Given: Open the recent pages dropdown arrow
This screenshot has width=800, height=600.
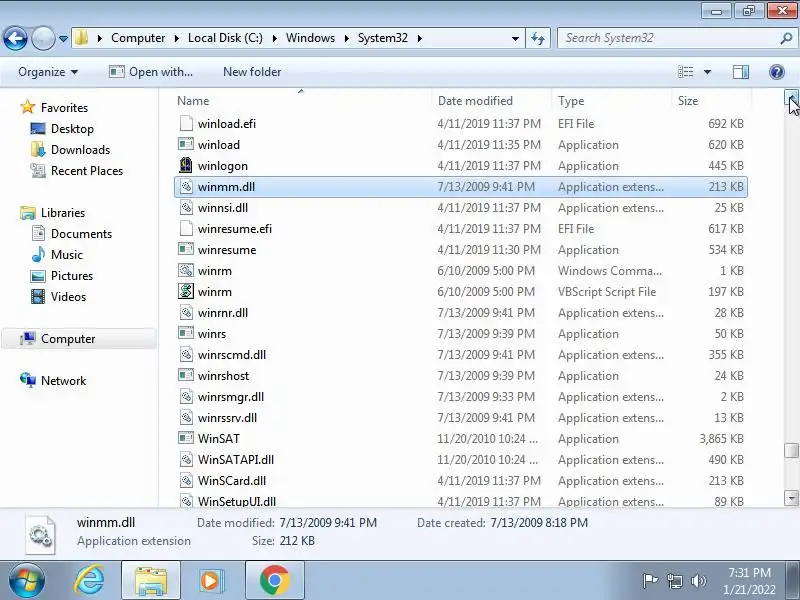Looking at the screenshot, I should tap(63, 39).
